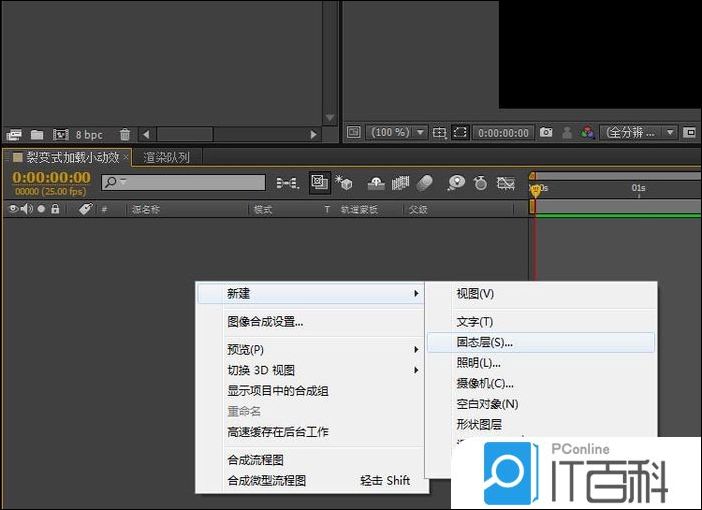Create a new folder in project panel
702x510 pixels.
coord(37,134)
